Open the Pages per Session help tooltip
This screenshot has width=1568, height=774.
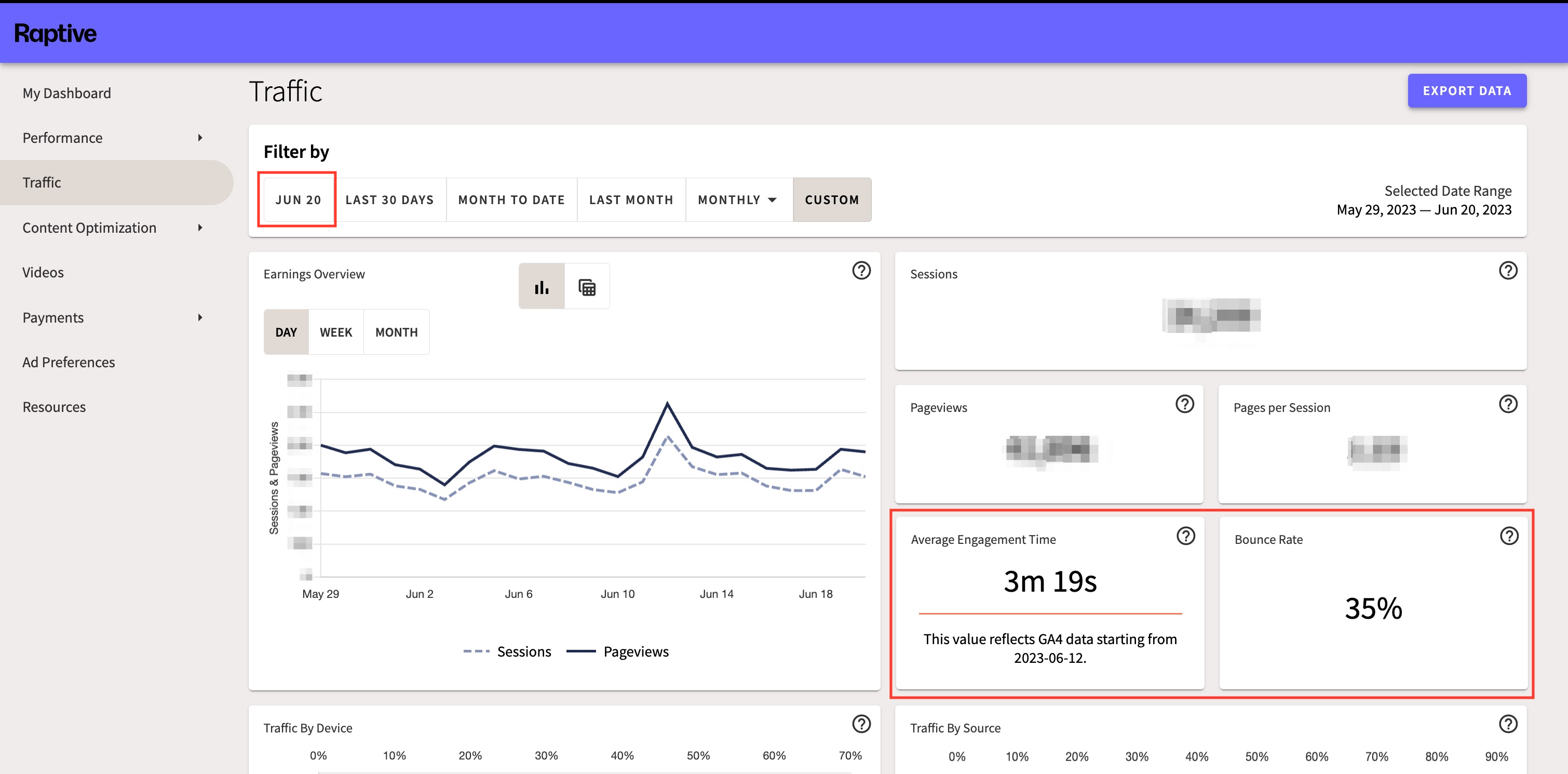pyautogui.click(x=1508, y=403)
